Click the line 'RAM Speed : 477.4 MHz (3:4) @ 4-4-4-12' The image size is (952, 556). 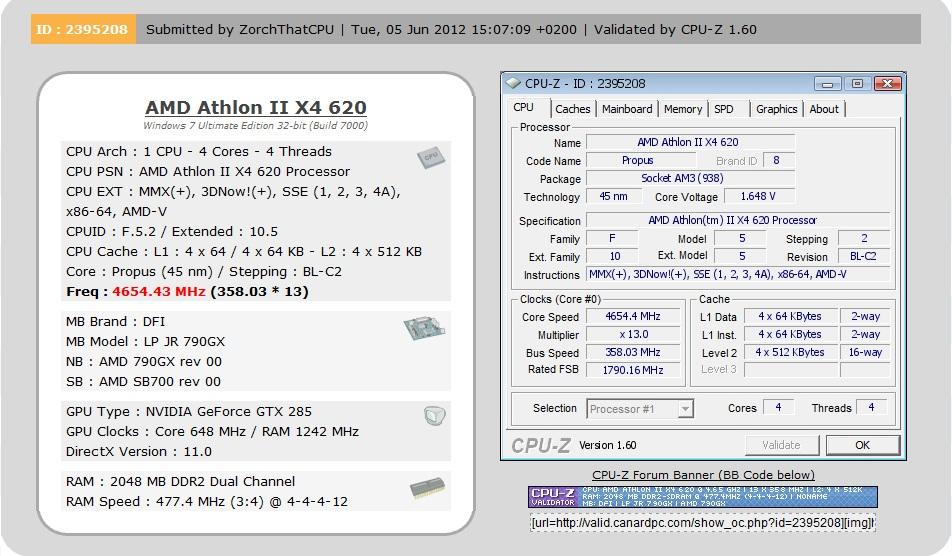[x=207, y=502]
